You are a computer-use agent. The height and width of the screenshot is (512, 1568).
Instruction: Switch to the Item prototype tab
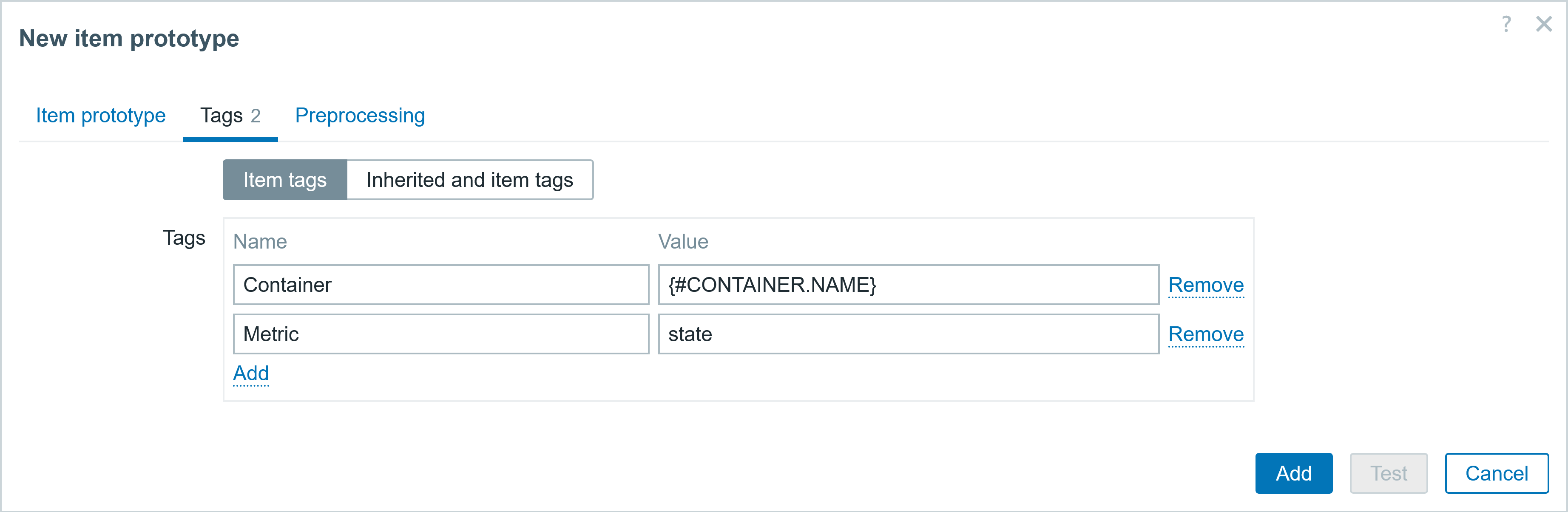click(100, 116)
